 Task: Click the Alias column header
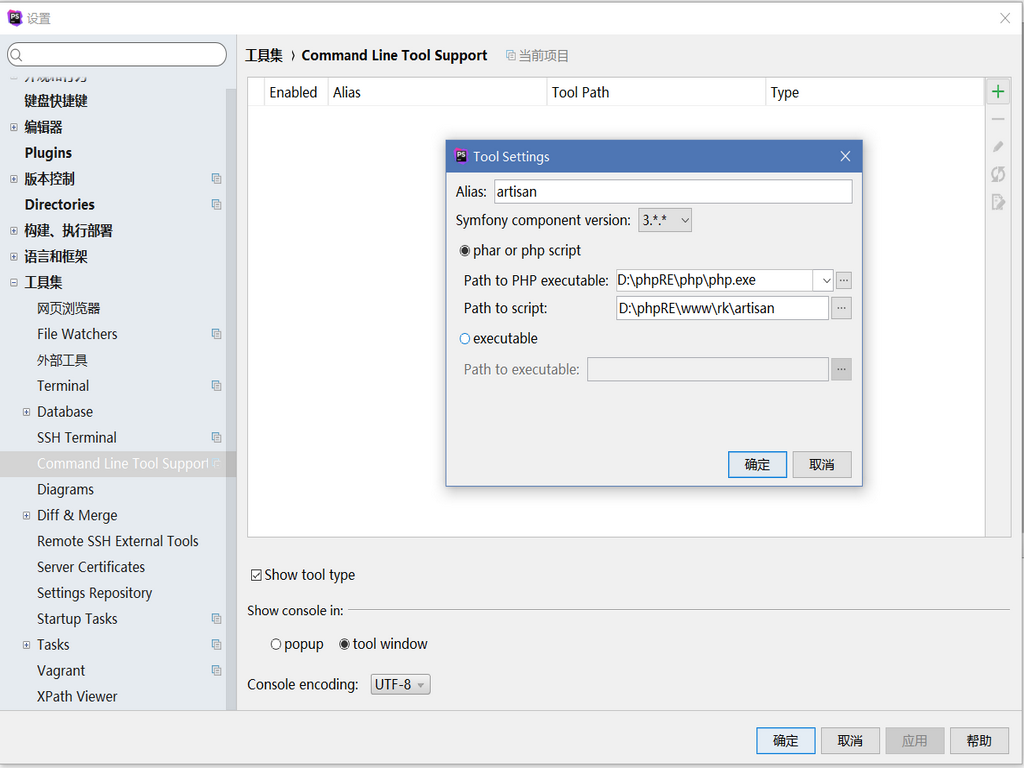(x=437, y=92)
